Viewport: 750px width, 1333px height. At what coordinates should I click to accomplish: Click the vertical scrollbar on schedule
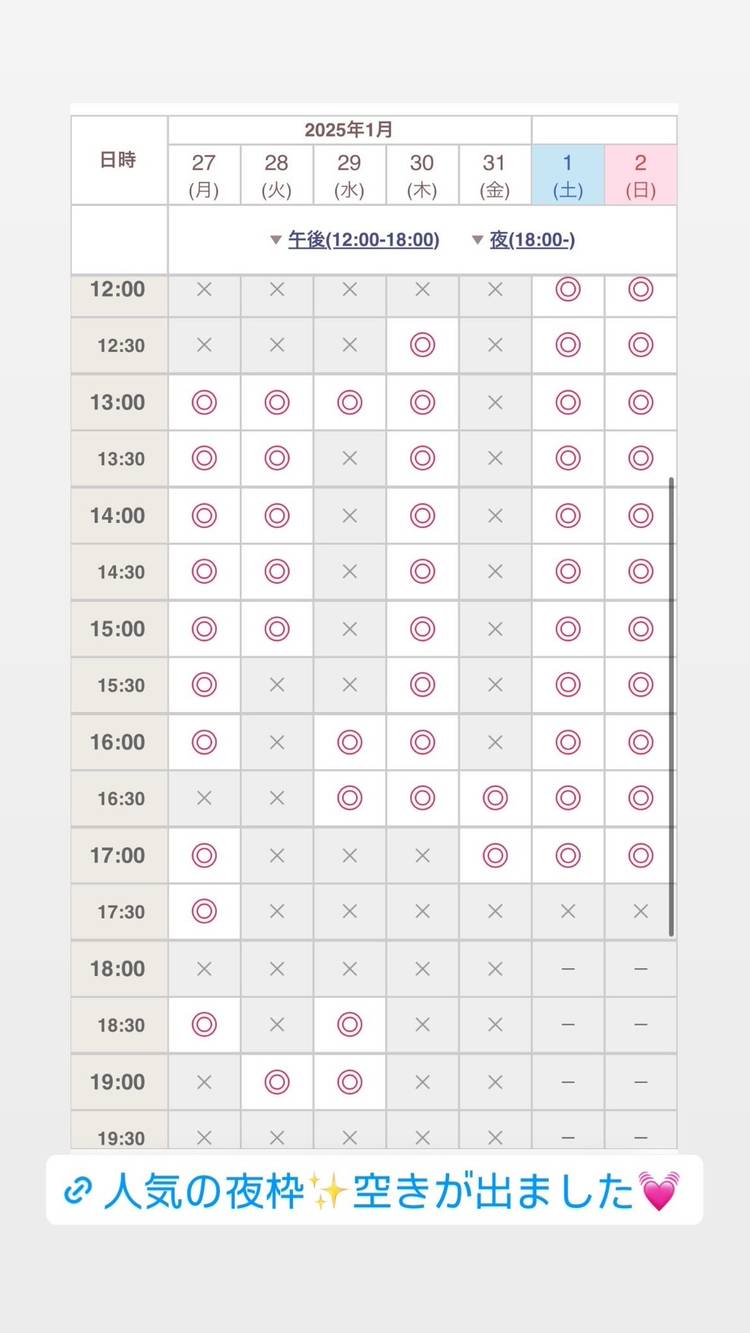tap(672, 706)
